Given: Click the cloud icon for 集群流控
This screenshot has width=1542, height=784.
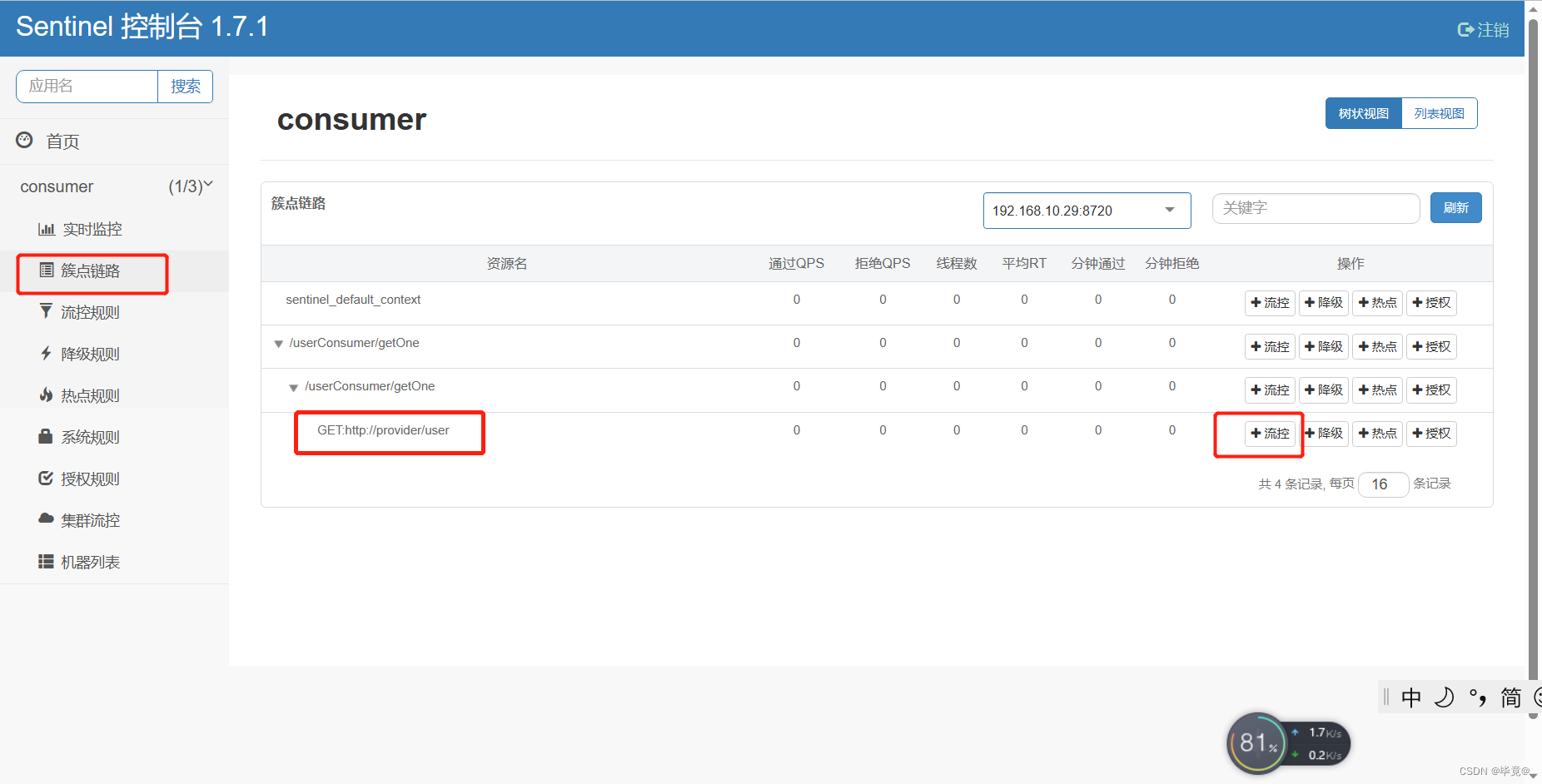Looking at the screenshot, I should (x=46, y=519).
